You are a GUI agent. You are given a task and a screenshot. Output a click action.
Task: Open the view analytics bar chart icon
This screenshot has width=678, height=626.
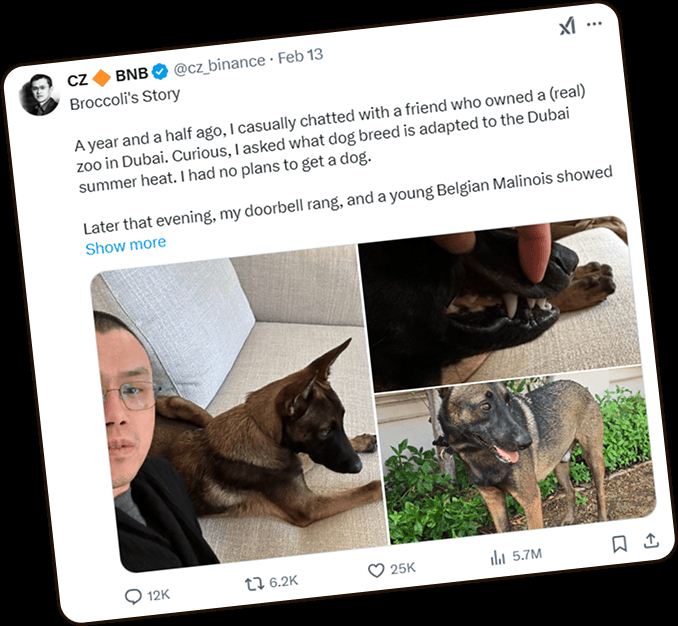(496, 557)
